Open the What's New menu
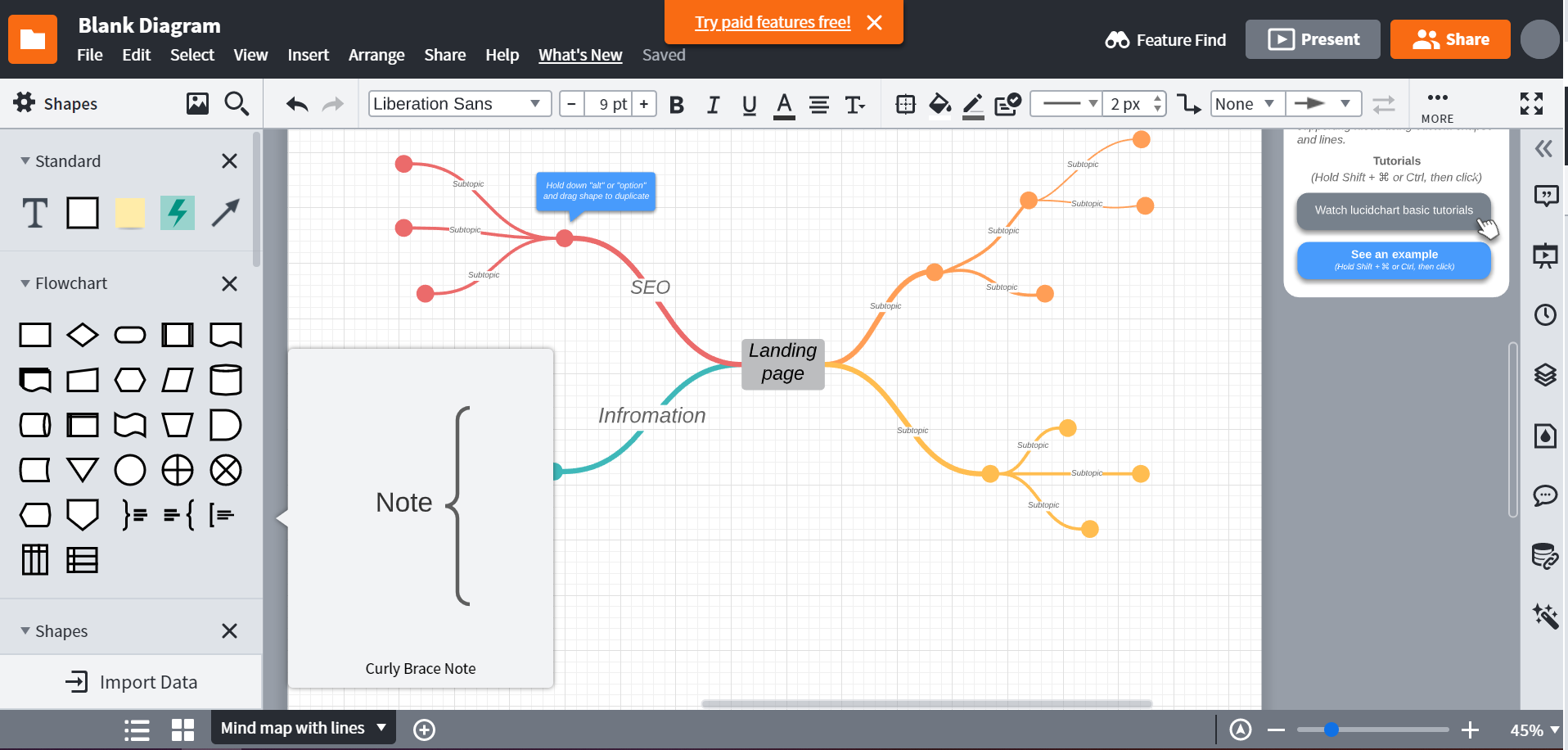This screenshot has height=750, width=1568. [x=580, y=55]
